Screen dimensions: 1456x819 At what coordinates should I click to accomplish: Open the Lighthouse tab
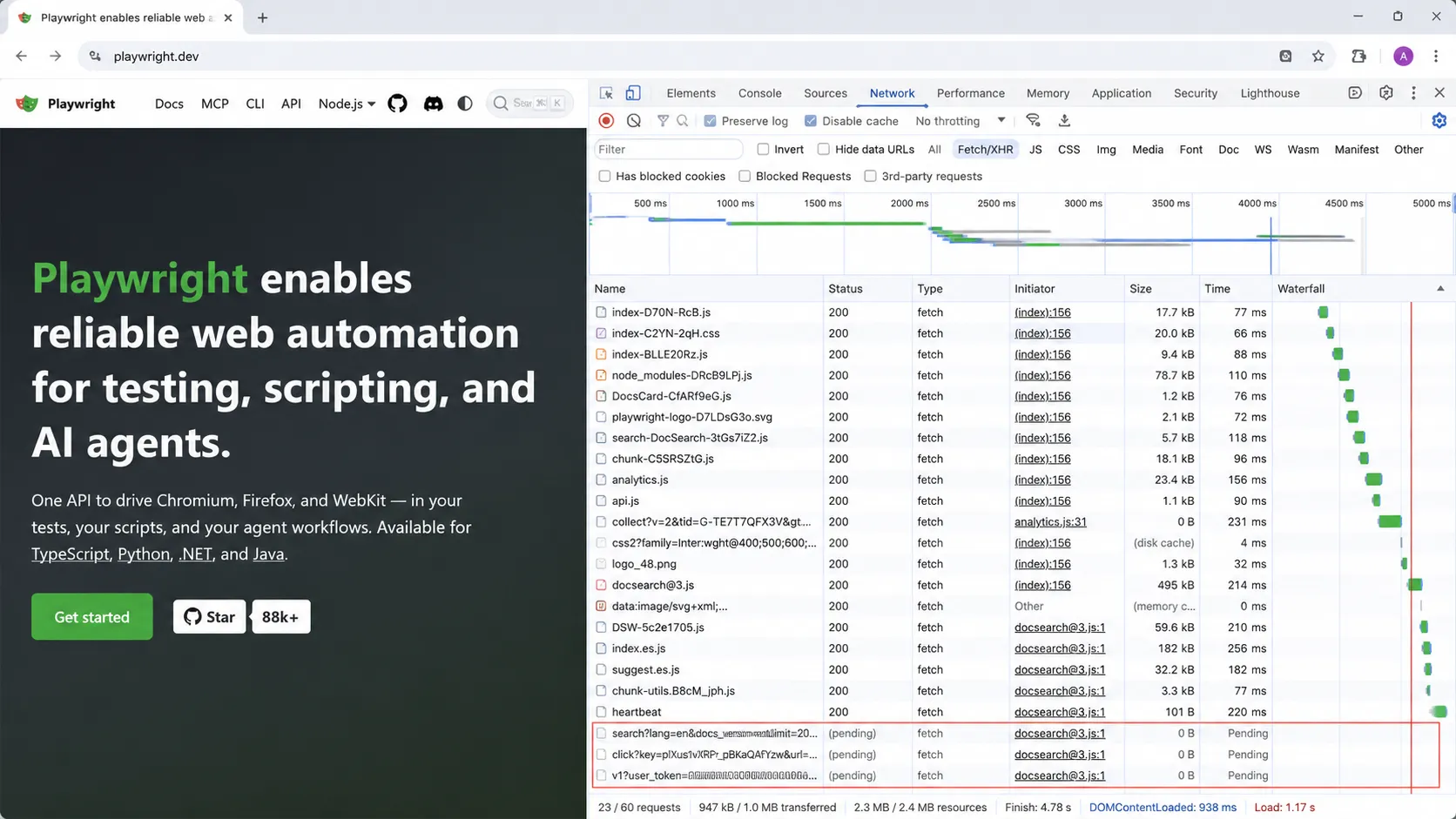(x=1270, y=93)
